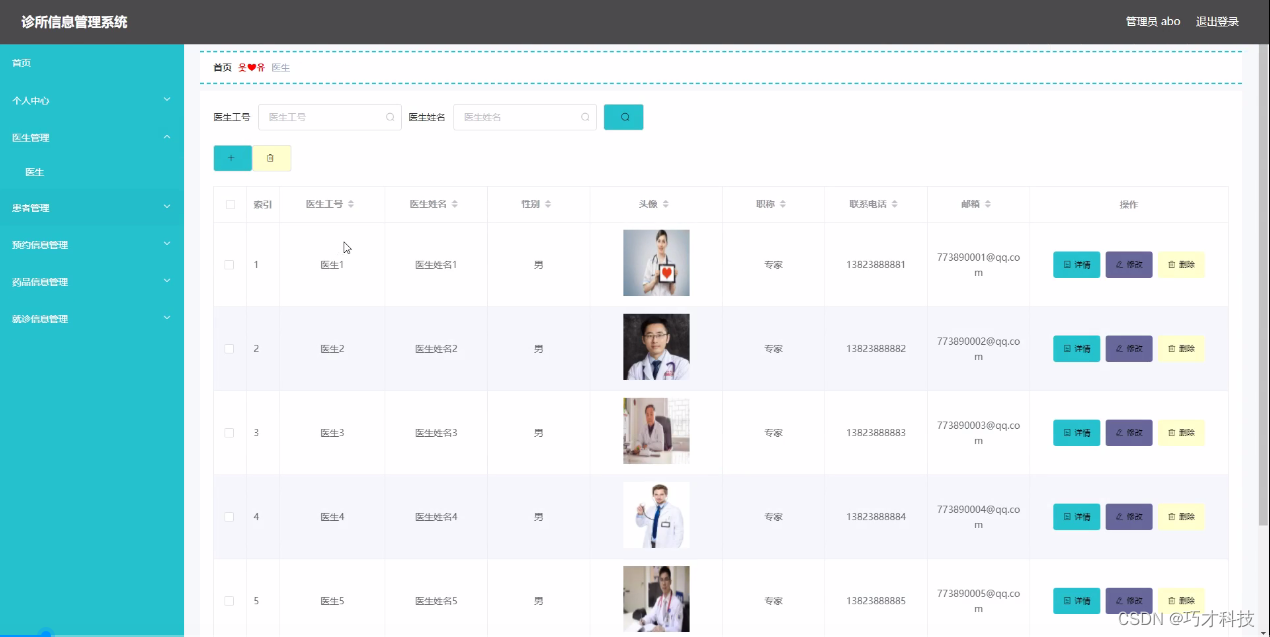This screenshot has height=637, width=1270.
Task: Click the avatar photo of 医生2
Action: 656,347
